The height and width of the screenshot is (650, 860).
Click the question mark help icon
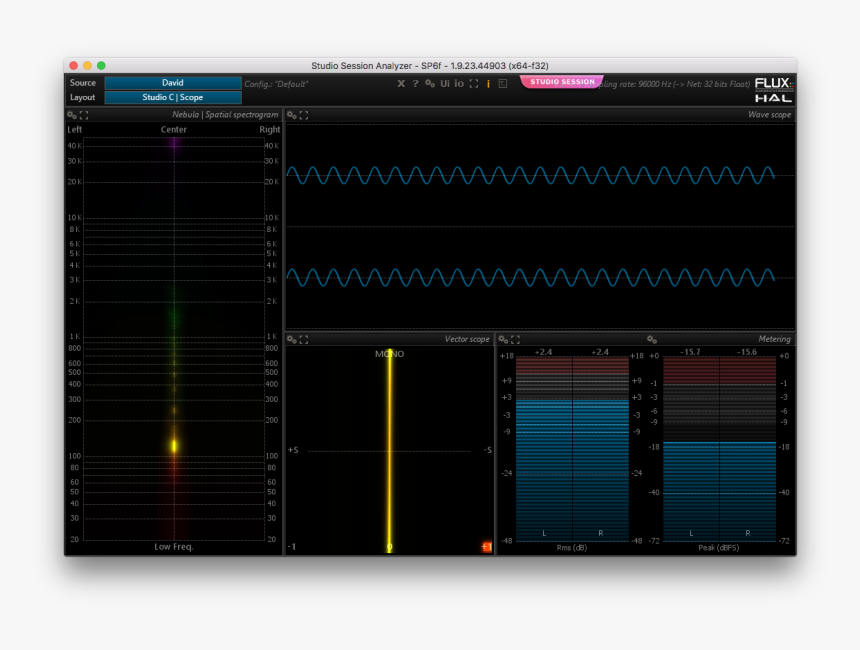click(x=415, y=84)
